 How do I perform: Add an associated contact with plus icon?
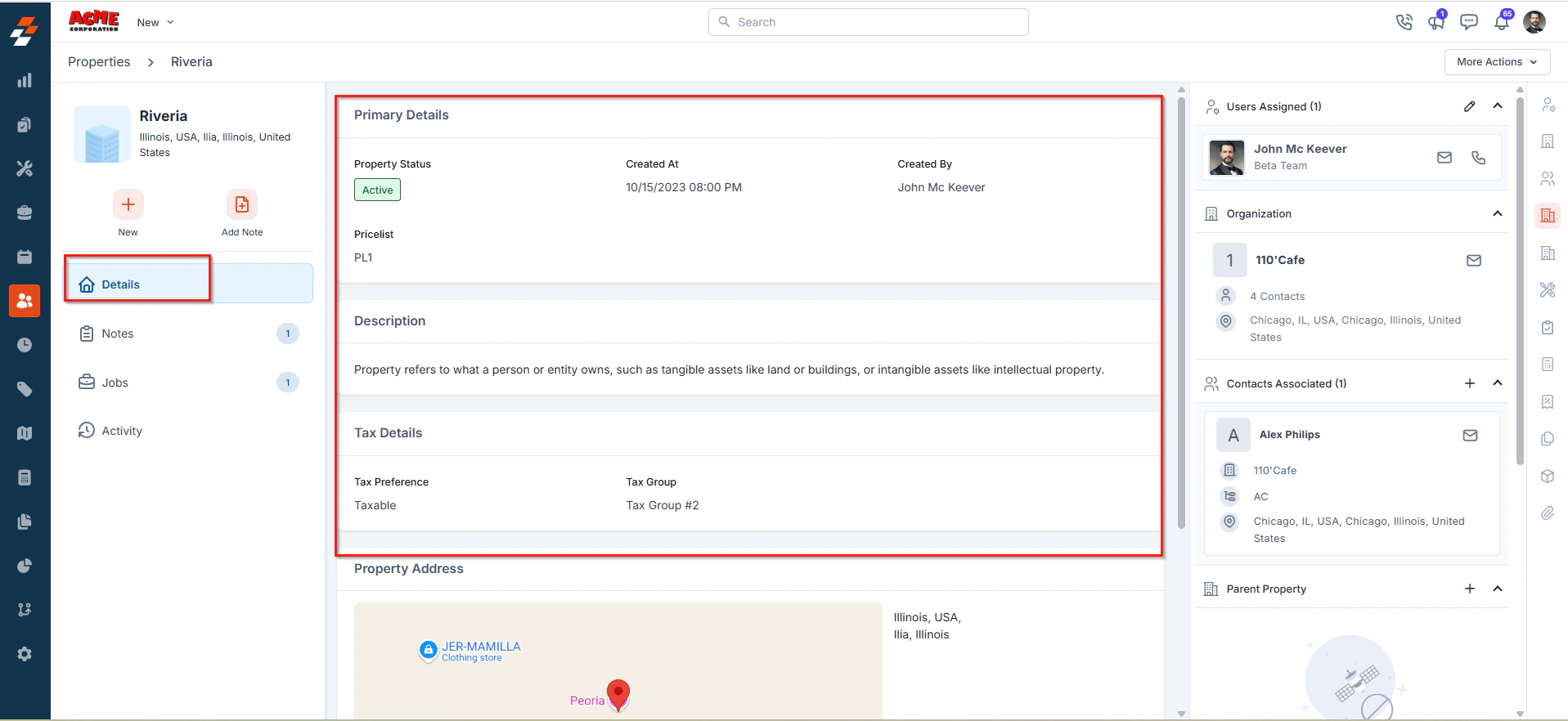(1470, 383)
